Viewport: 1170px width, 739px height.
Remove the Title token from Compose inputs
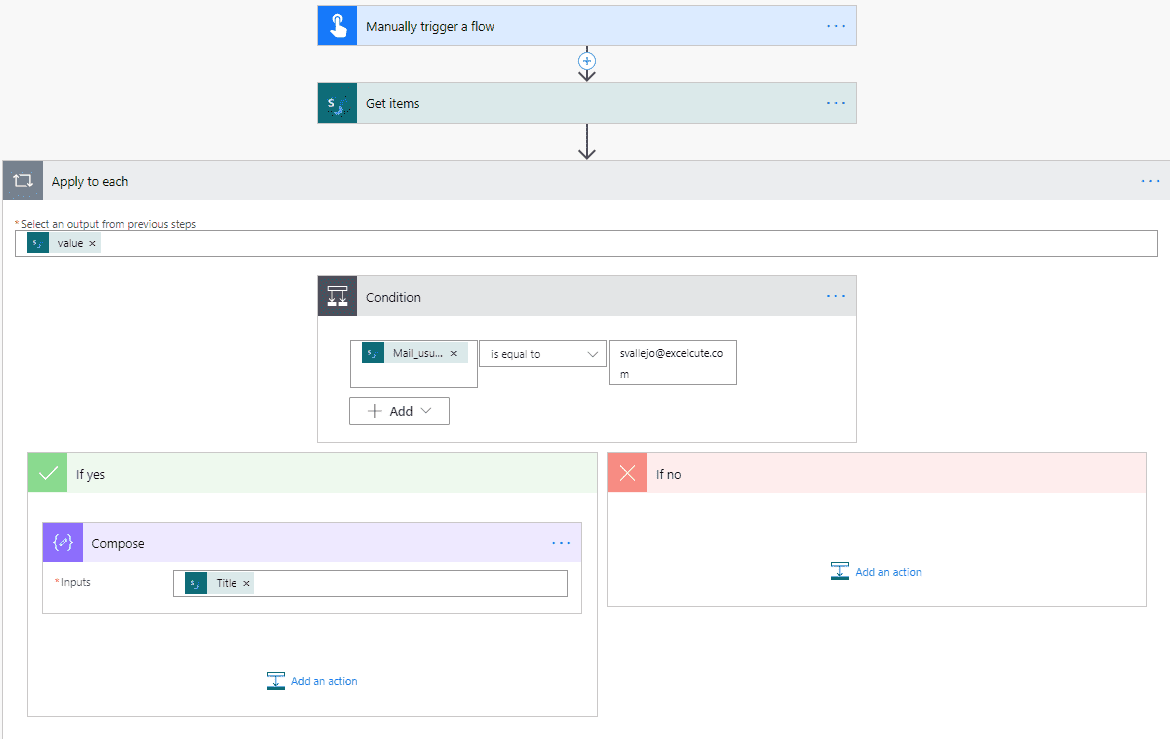pos(246,582)
